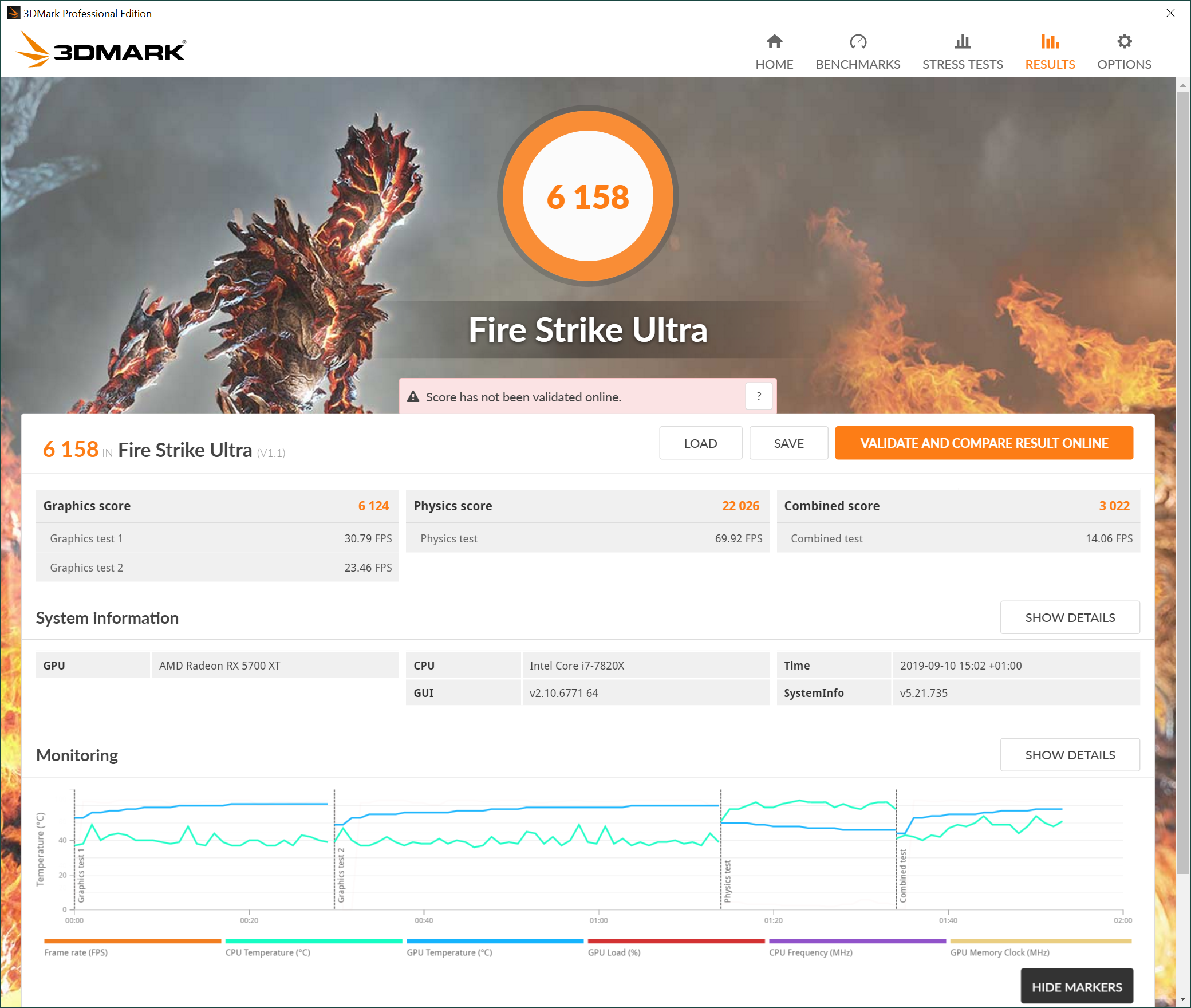
Task: Toggle GPU Load (%) legend series
Action: pos(614,952)
